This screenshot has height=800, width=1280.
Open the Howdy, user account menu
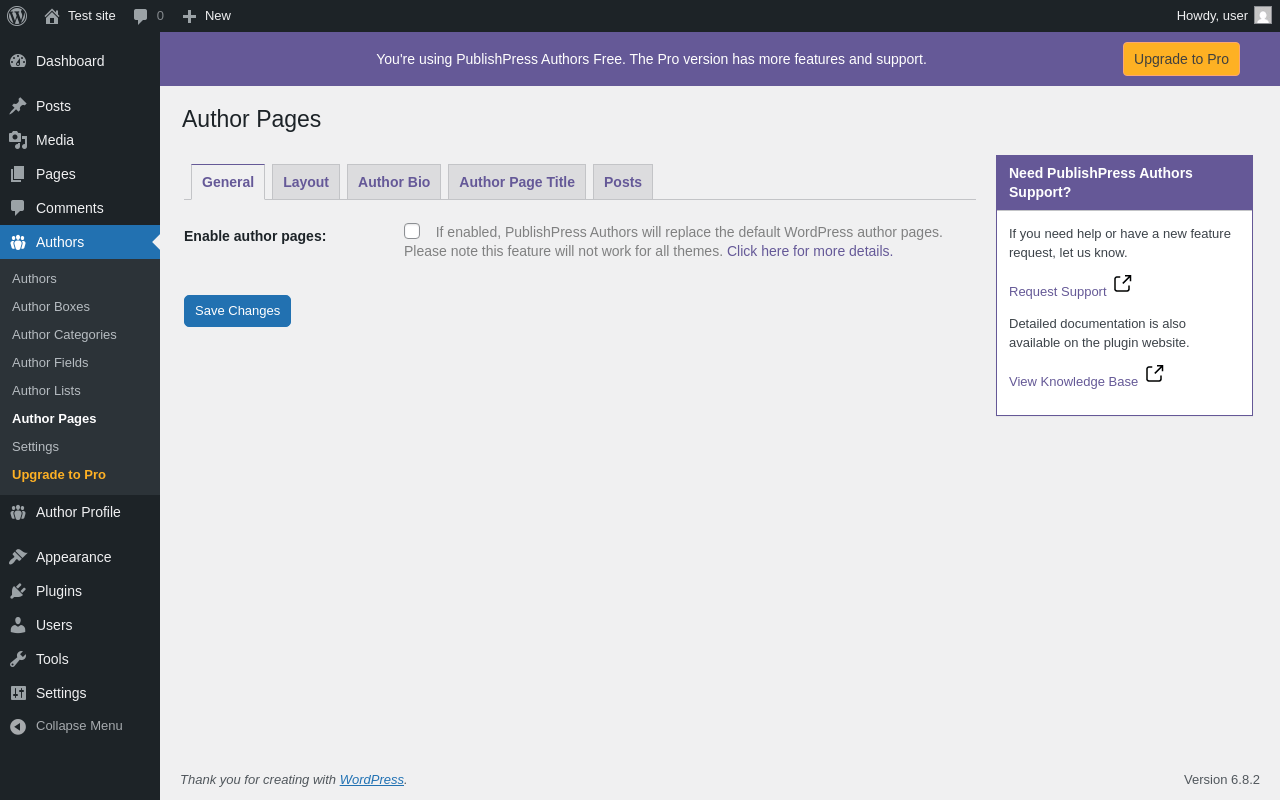[x=1224, y=16]
